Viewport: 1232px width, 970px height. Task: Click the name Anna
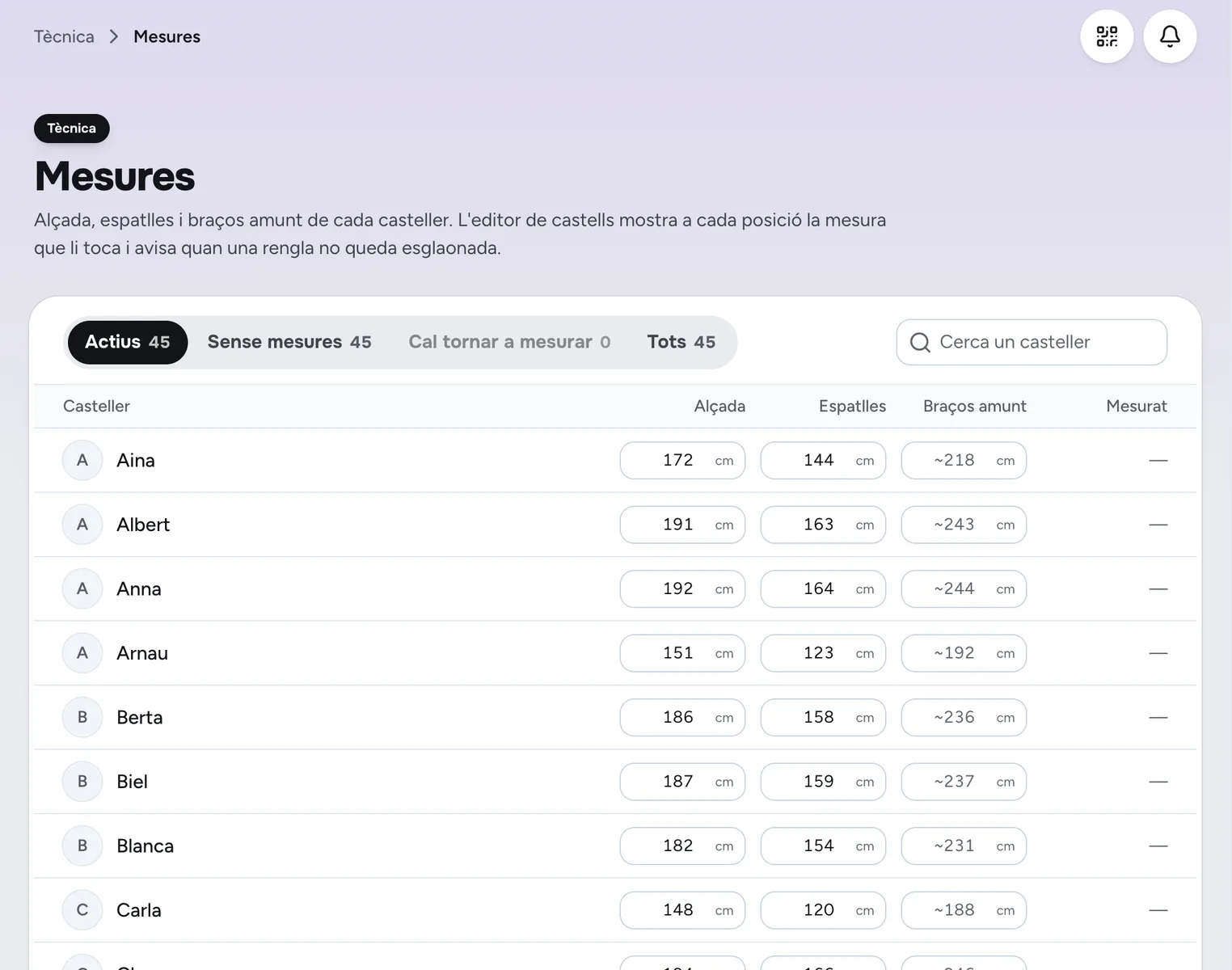pyautogui.click(x=139, y=589)
